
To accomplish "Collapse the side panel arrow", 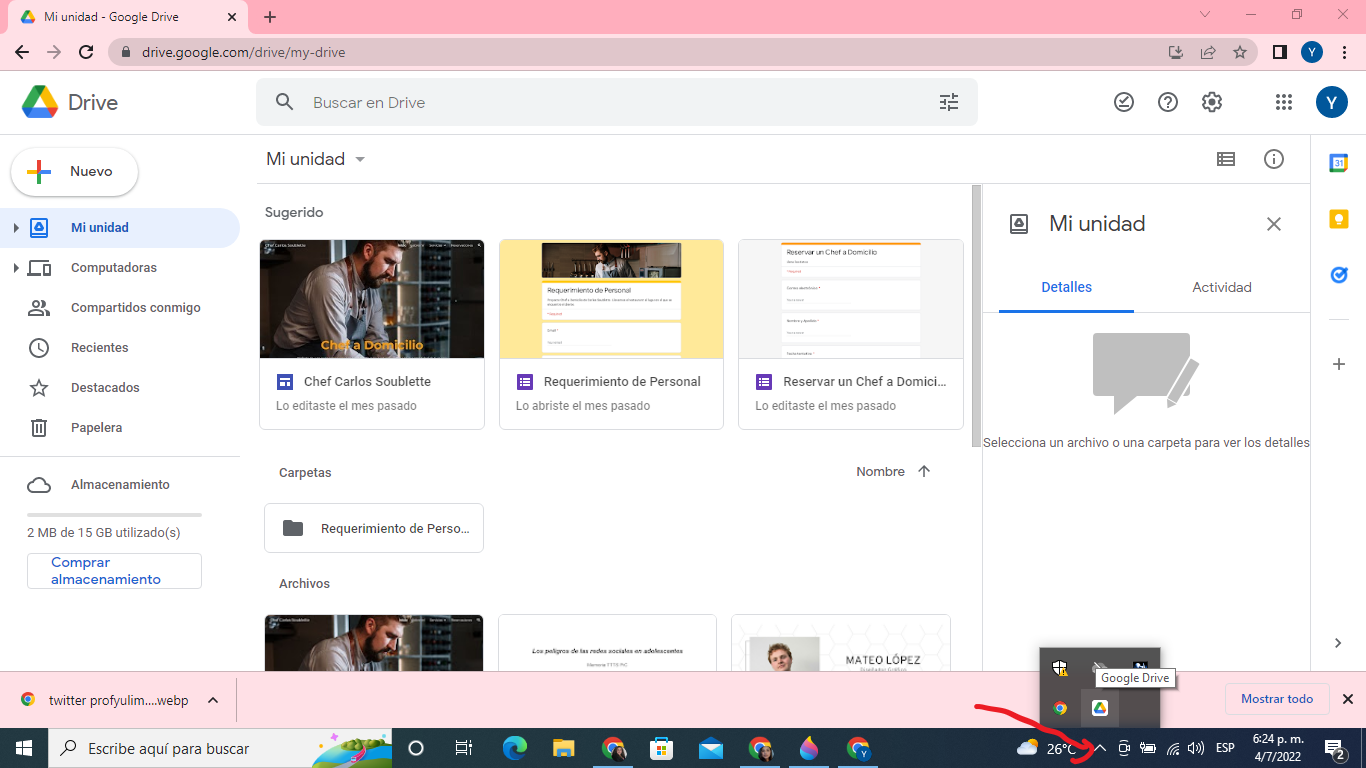I will 1338,643.
